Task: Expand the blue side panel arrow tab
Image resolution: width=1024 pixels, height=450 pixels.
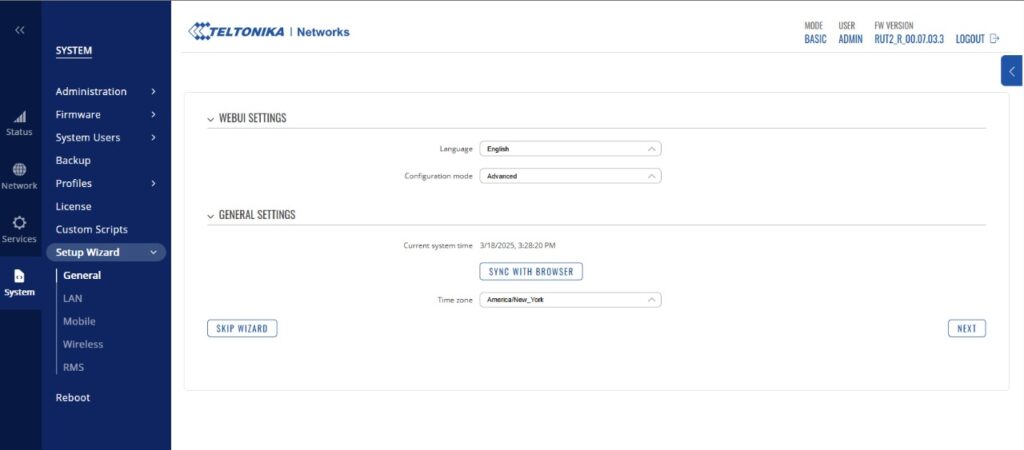Action: 1012,71
